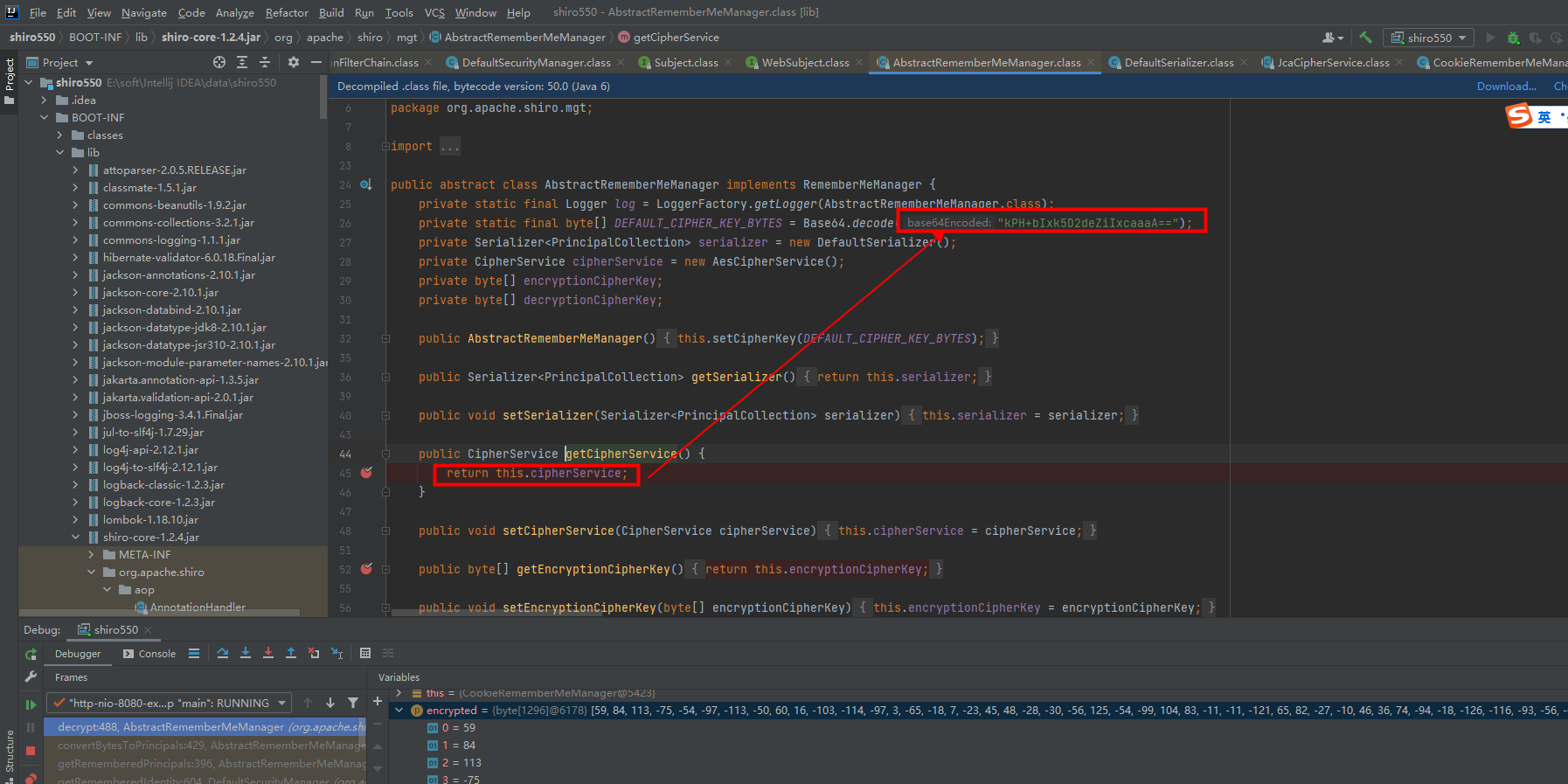This screenshot has height=784, width=1568.
Task: Open the Refactor menu
Action: [x=287, y=12]
